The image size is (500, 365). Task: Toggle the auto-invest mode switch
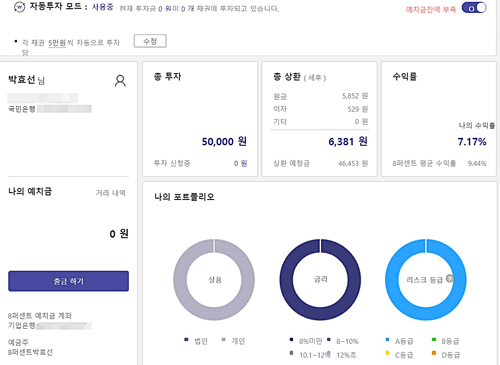tap(474, 8)
